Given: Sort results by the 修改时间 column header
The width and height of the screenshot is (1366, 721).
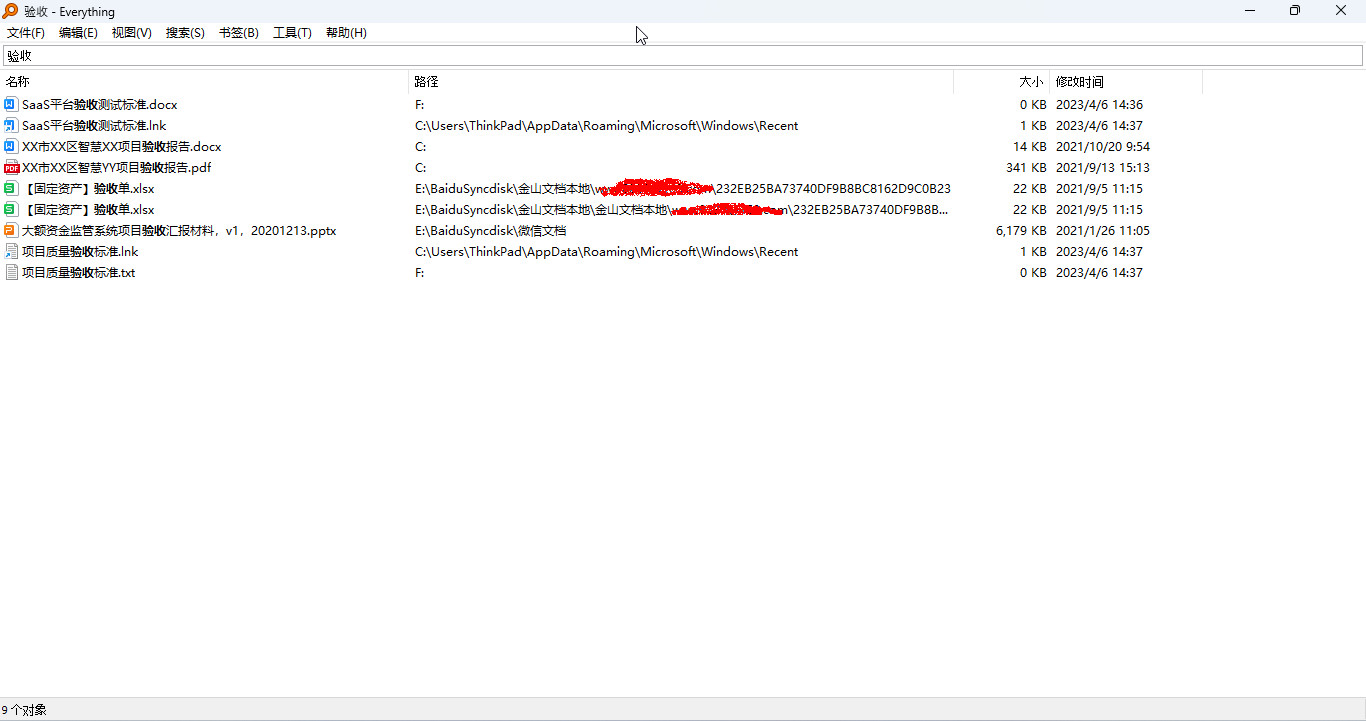Looking at the screenshot, I should click(1126, 82).
